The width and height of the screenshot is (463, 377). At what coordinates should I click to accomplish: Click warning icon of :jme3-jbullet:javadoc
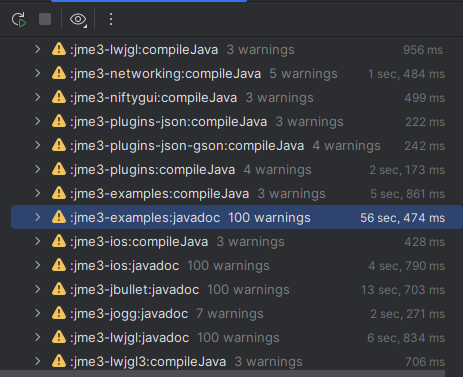pos(59,289)
